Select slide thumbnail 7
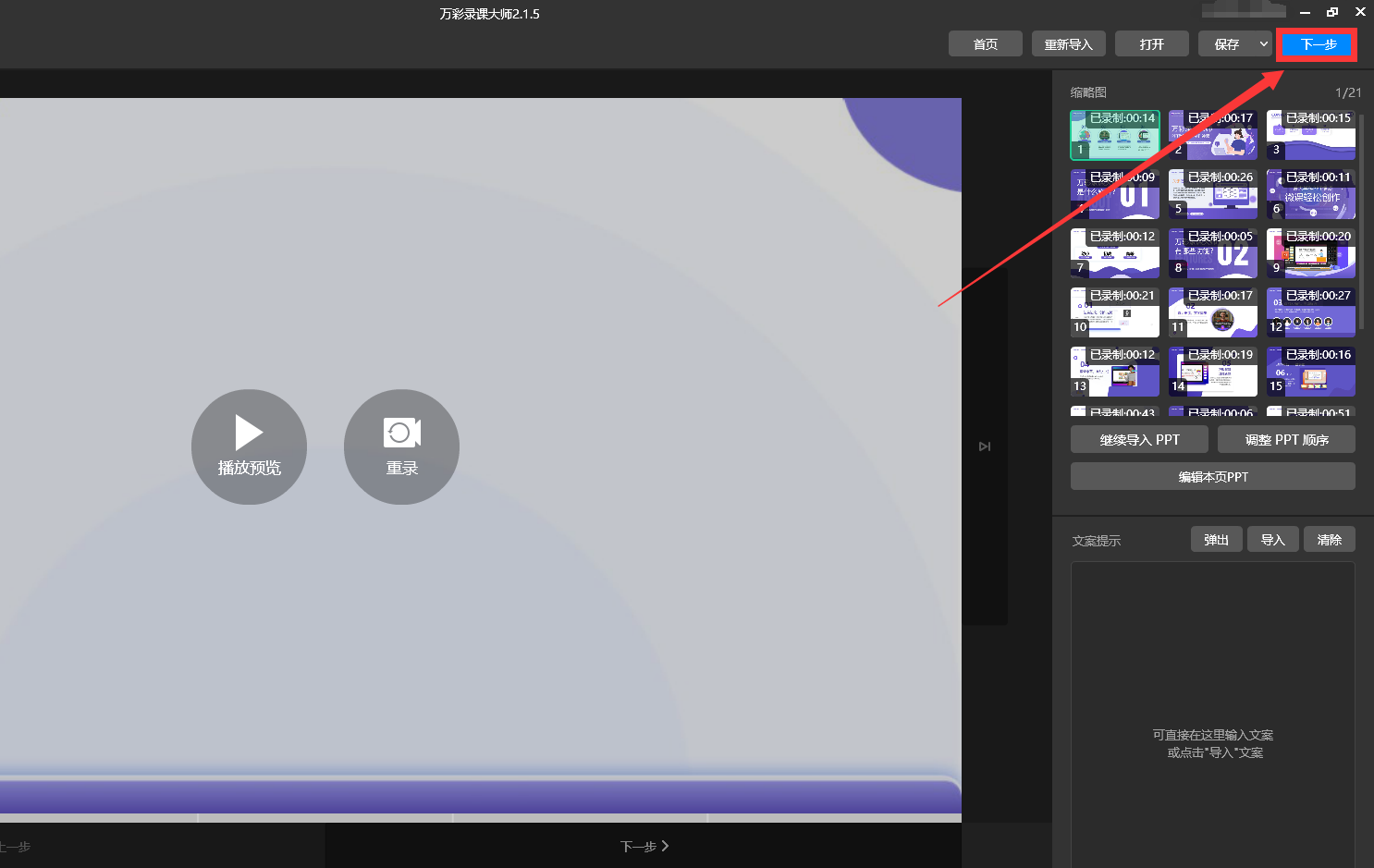1374x868 pixels. coord(1115,253)
